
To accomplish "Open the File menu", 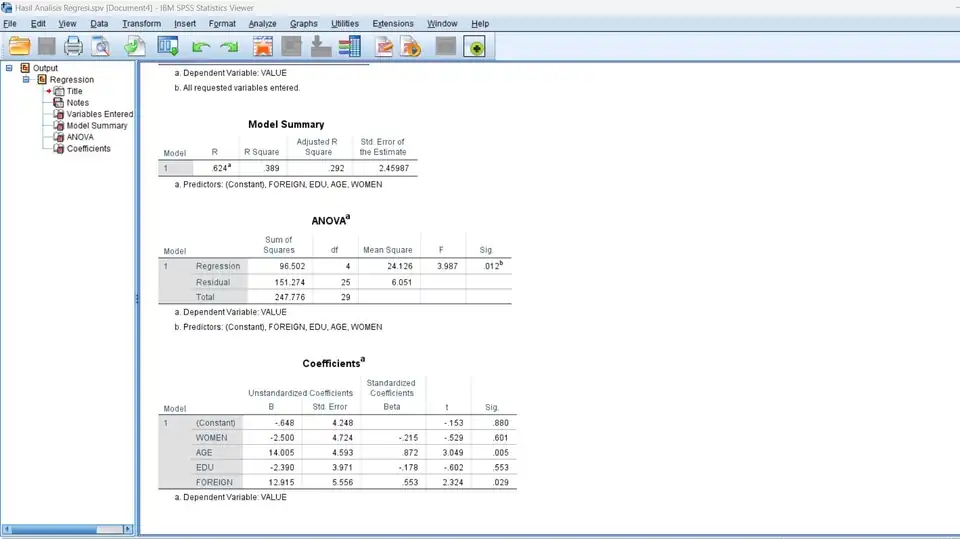I will pyautogui.click(x=10, y=23).
